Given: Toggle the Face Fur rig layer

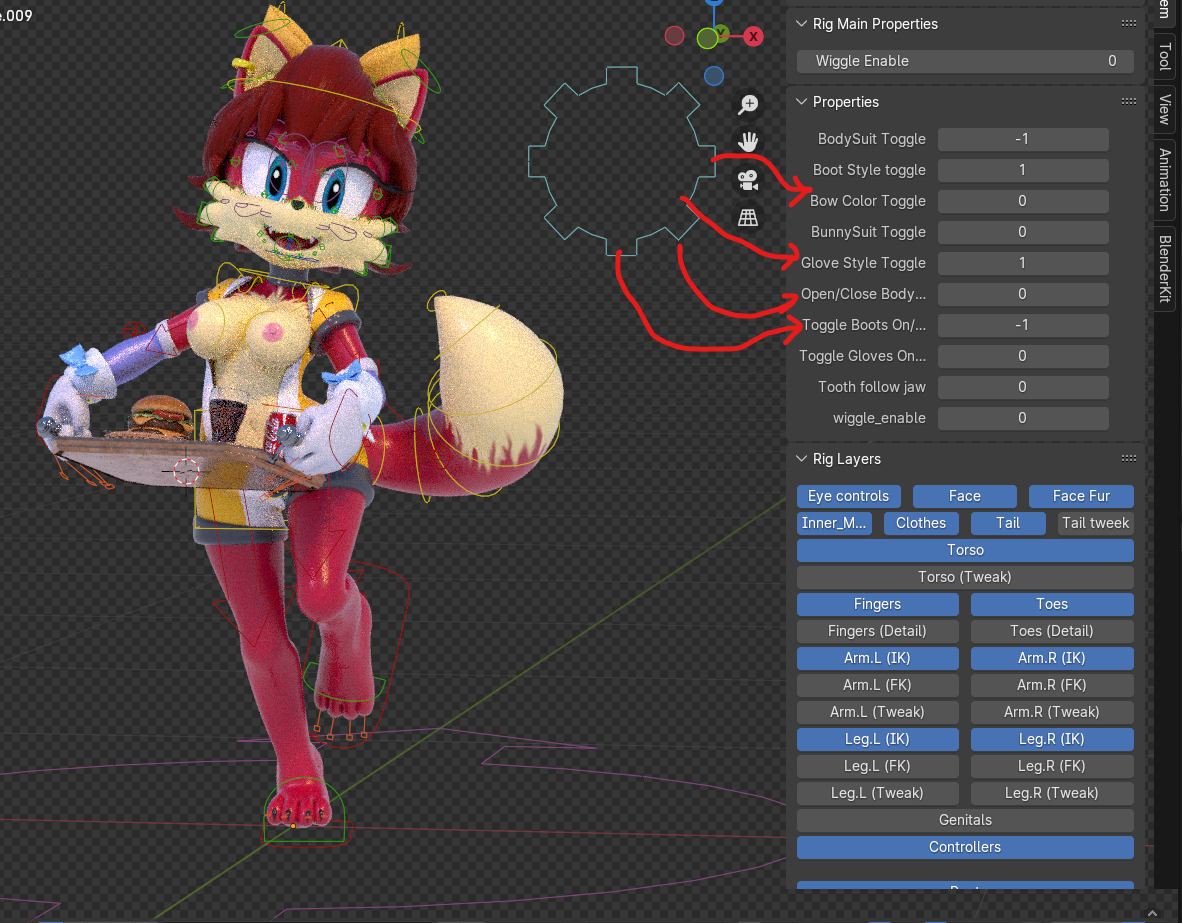Looking at the screenshot, I should [1081, 496].
